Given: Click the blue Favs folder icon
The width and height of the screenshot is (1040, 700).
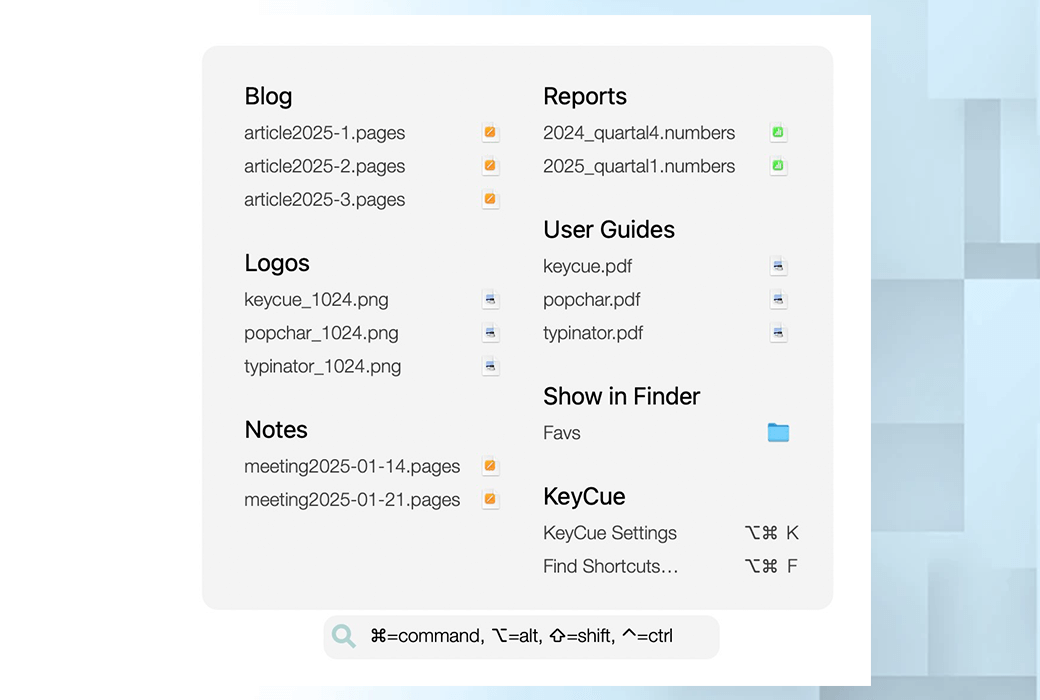Looking at the screenshot, I should 778,432.
